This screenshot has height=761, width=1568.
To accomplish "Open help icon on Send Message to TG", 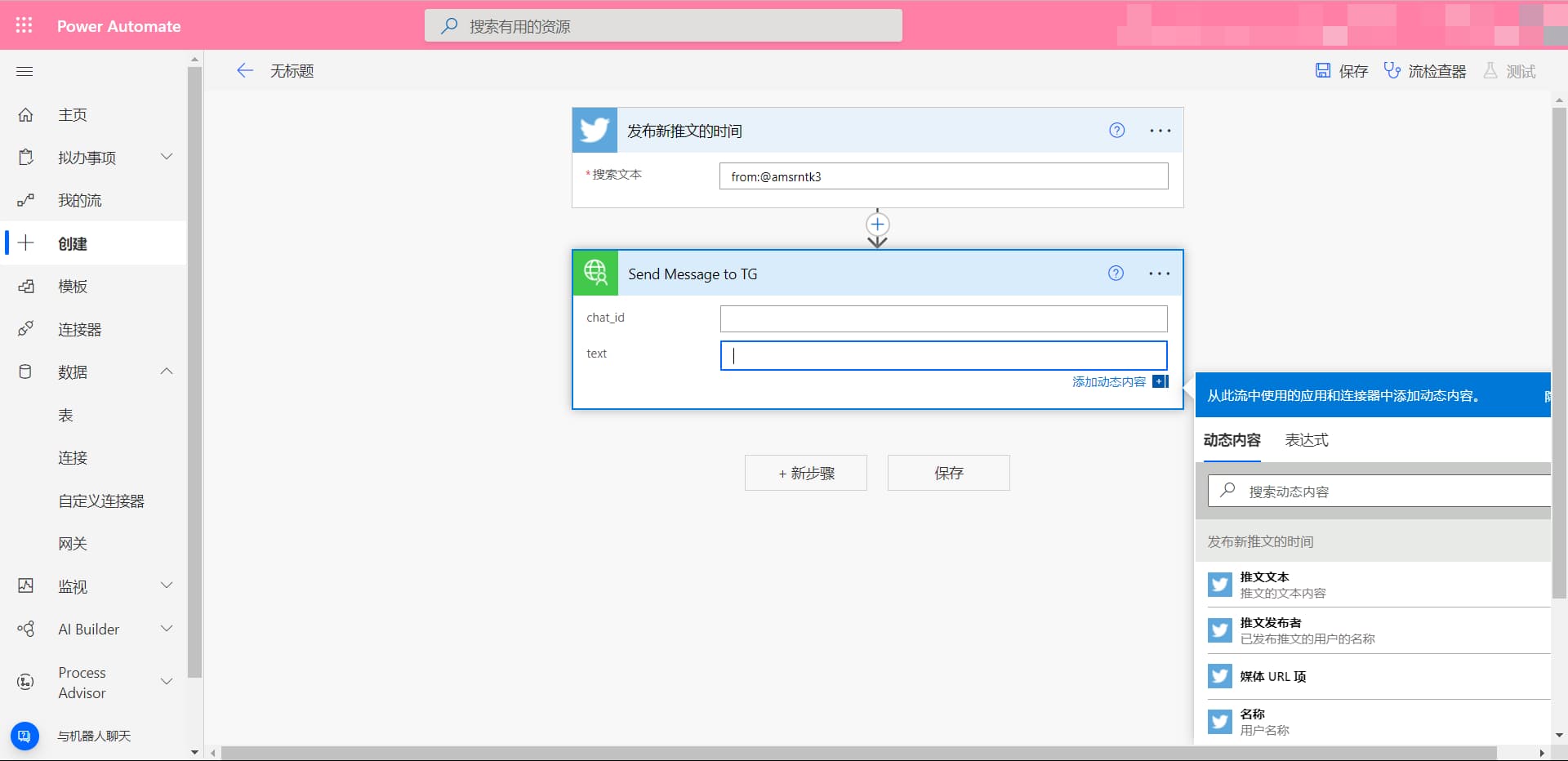I will (x=1116, y=274).
